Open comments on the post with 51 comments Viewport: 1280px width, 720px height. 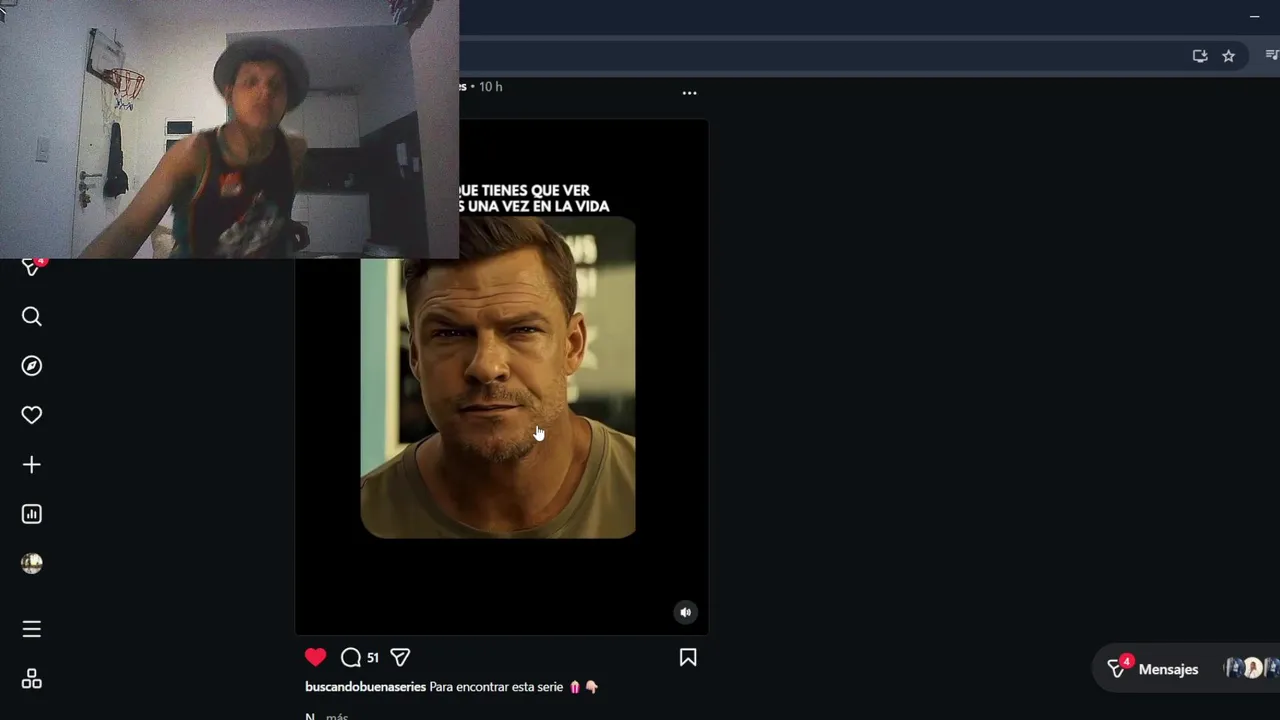[x=351, y=657]
